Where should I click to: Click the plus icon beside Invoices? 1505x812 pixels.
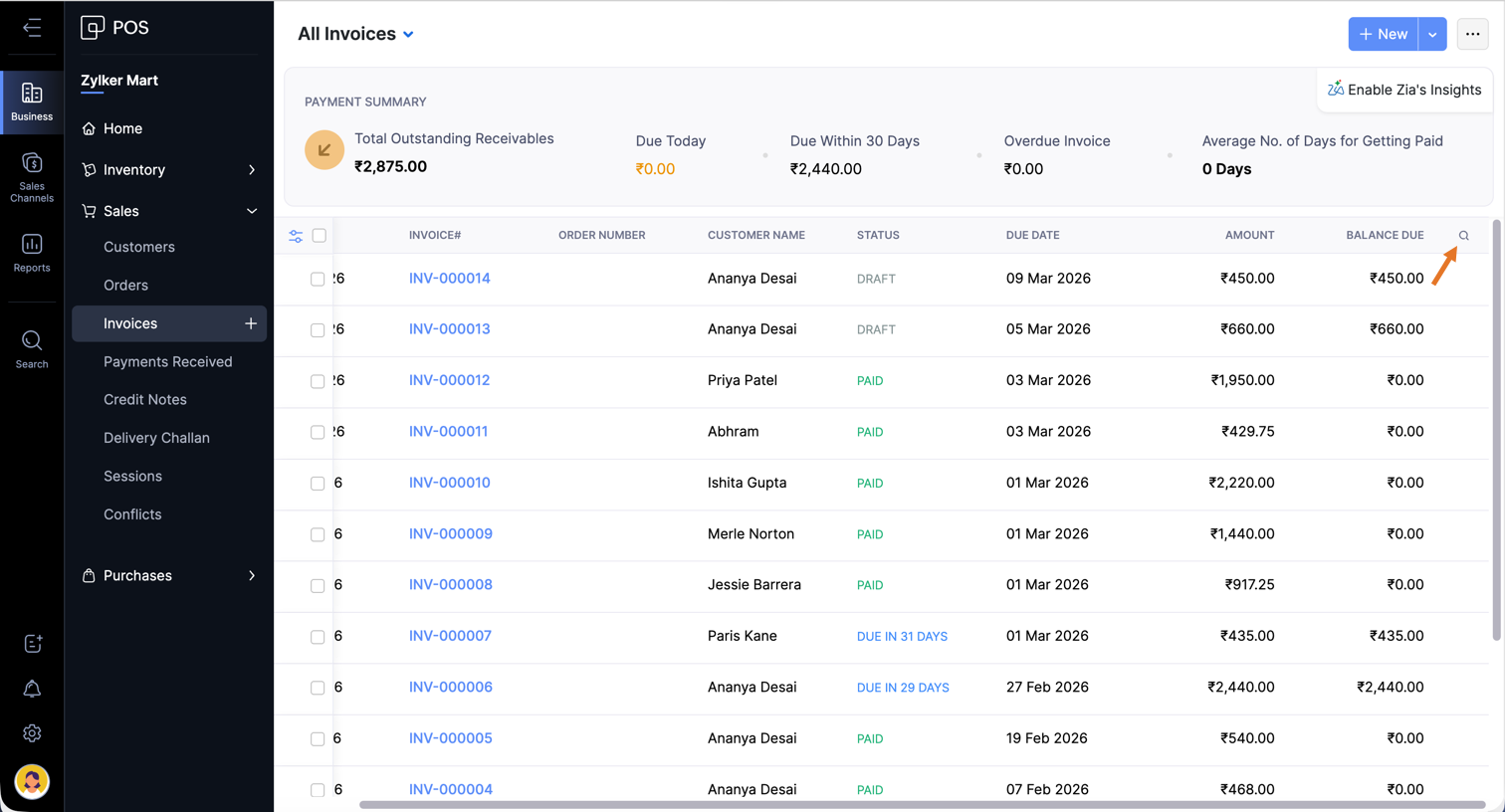tap(251, 323)
